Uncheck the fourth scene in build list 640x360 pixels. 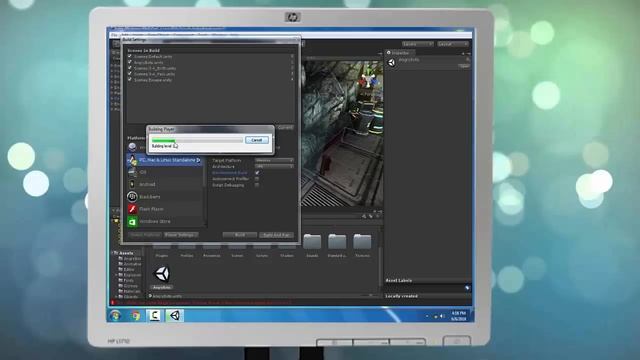coord(130,74)
